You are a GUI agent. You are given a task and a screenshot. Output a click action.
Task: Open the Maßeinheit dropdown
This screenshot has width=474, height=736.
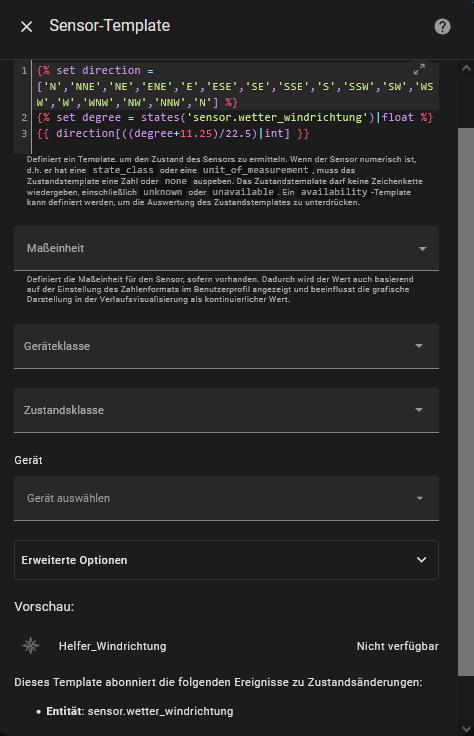click(227, 248)
